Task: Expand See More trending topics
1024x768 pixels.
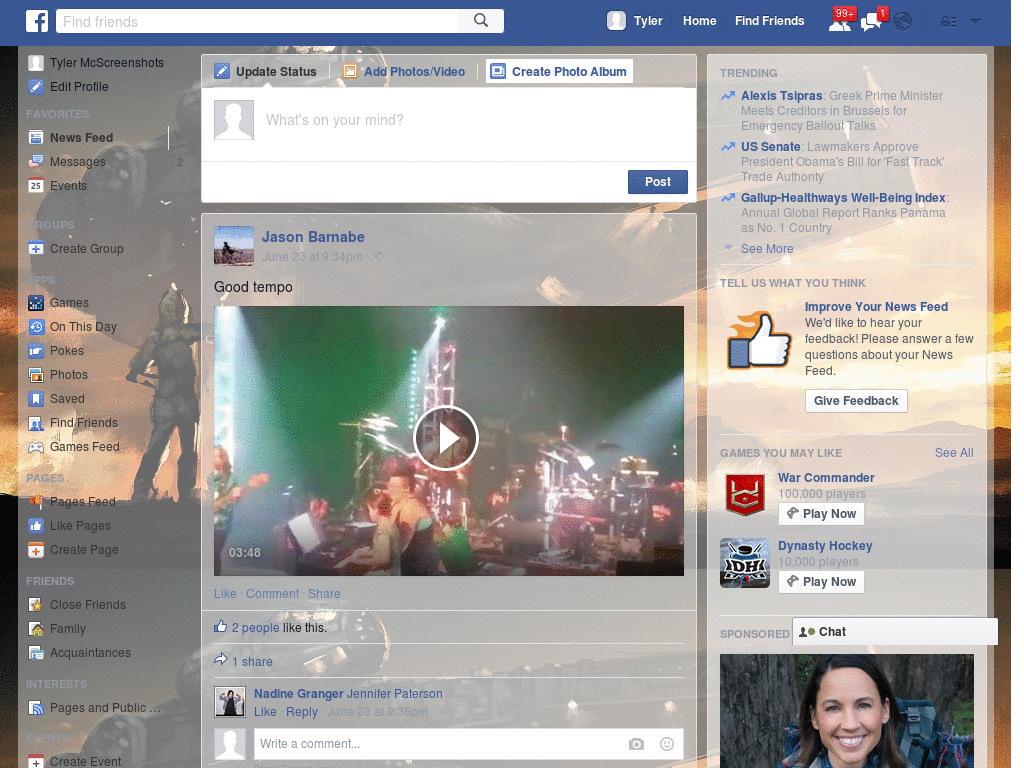Action: click(767, 249)
